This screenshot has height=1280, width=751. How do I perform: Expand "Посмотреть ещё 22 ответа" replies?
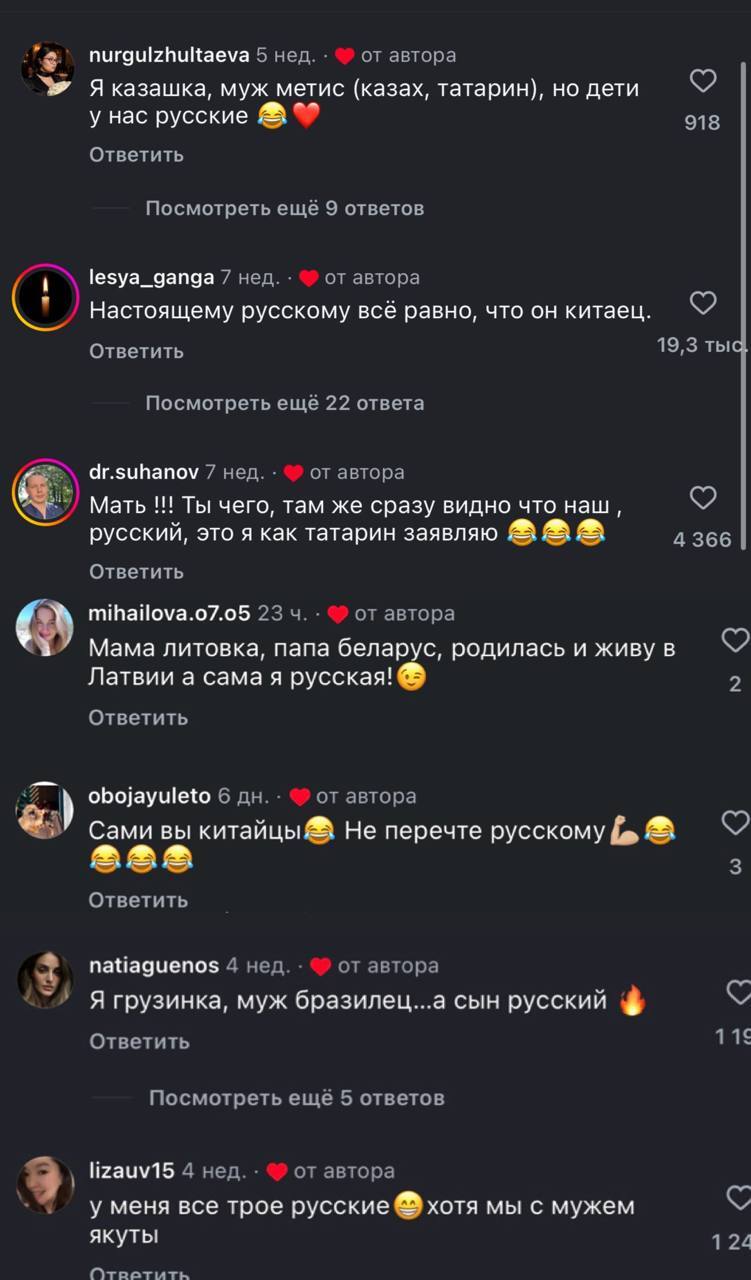click(x=285, y=403)
